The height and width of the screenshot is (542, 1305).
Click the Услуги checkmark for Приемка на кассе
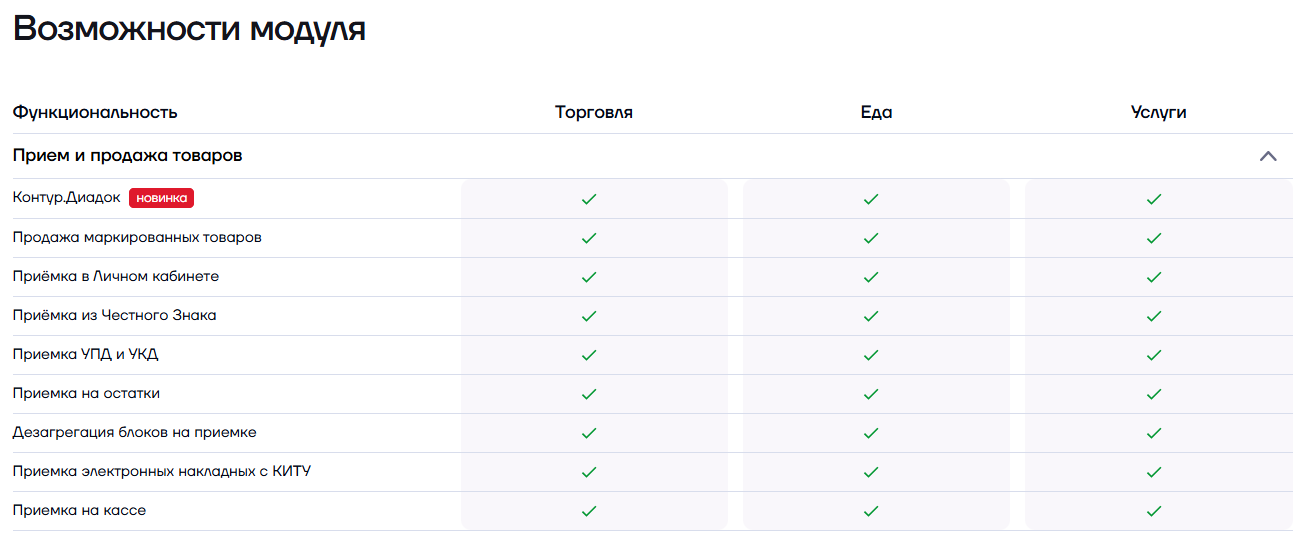pyautogui.click(x=1154, y=511)
